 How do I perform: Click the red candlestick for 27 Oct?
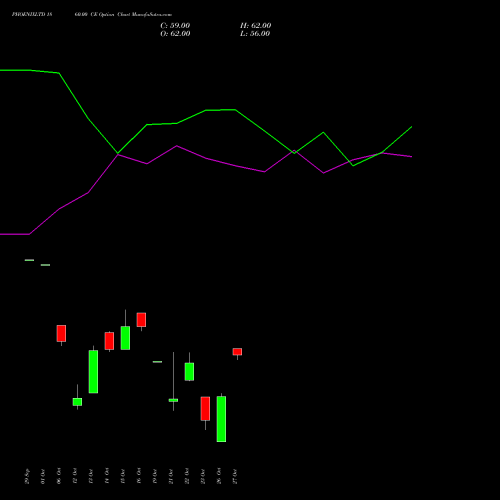[237, 352]
